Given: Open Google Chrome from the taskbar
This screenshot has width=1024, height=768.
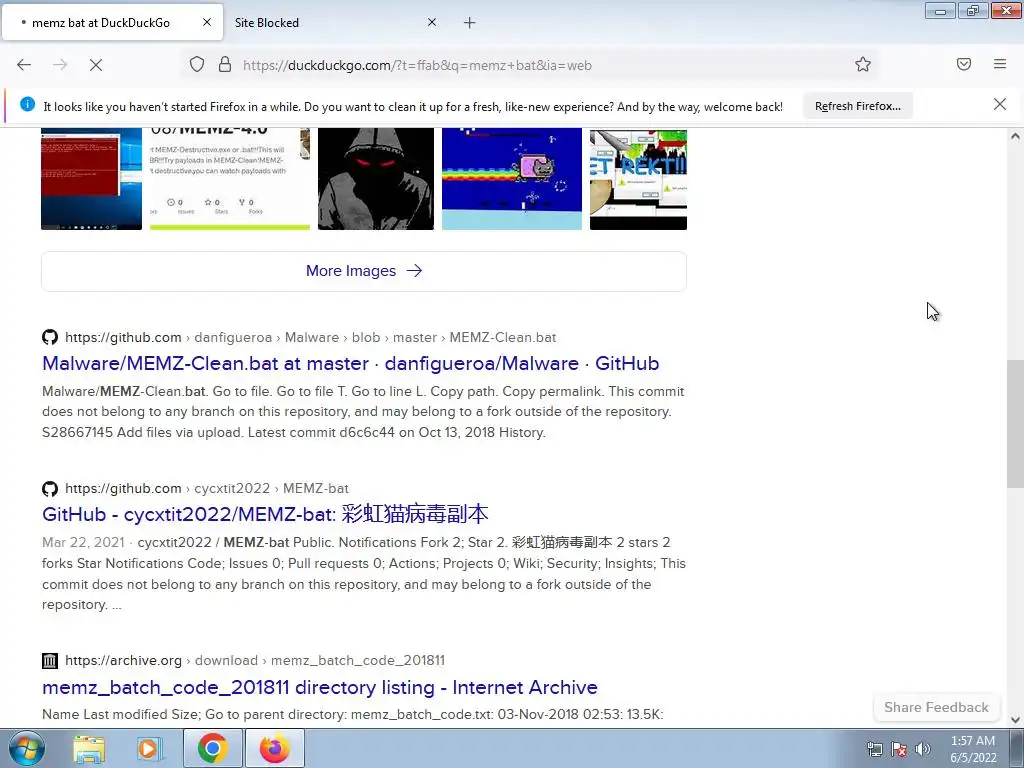Looking at the screenshot, I should click(212, 748).
